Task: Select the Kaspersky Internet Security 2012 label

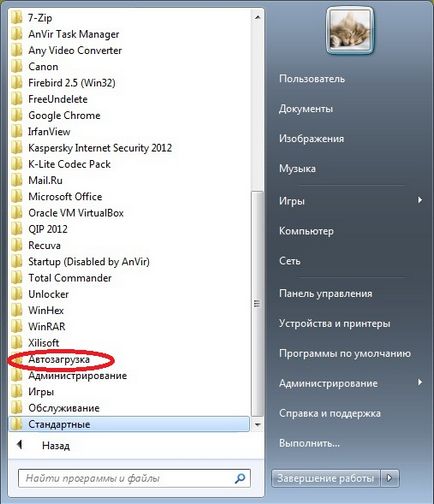Action: coord(100,148)
